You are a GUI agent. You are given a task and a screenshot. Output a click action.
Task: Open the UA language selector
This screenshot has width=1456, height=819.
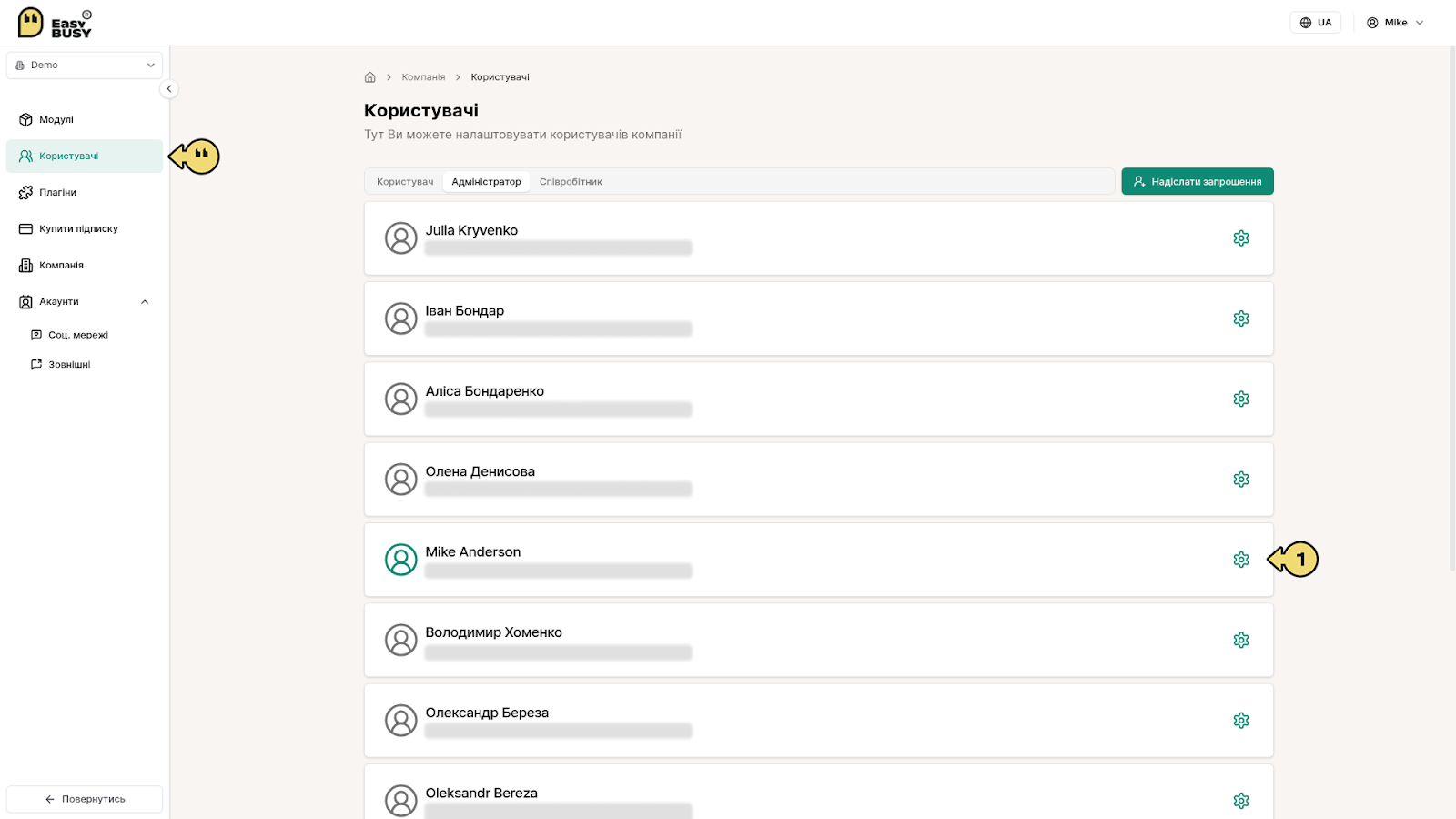coord(1315,23)
